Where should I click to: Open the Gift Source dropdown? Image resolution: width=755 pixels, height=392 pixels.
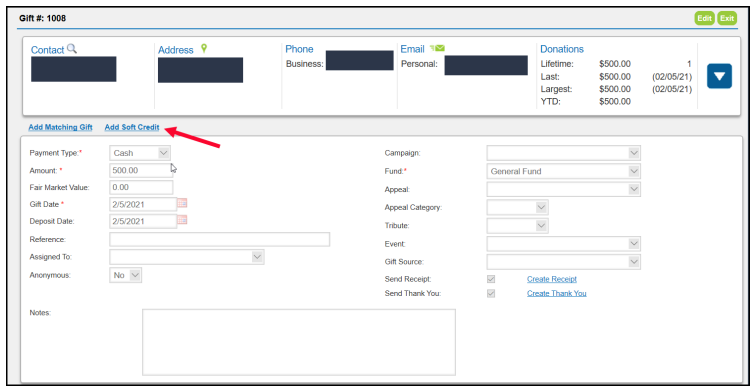pyautogui.click(x=563, y=262)
